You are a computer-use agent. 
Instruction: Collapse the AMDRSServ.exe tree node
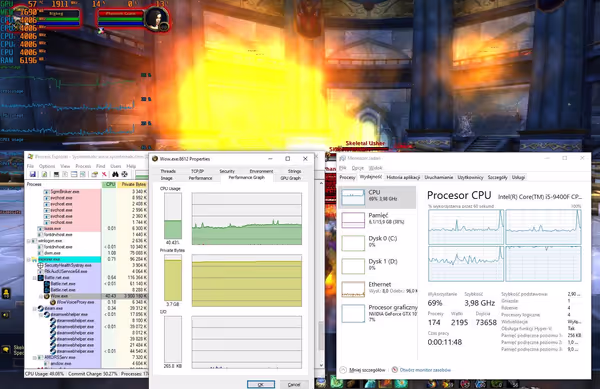pyautogui.click(x=35, y=358)
